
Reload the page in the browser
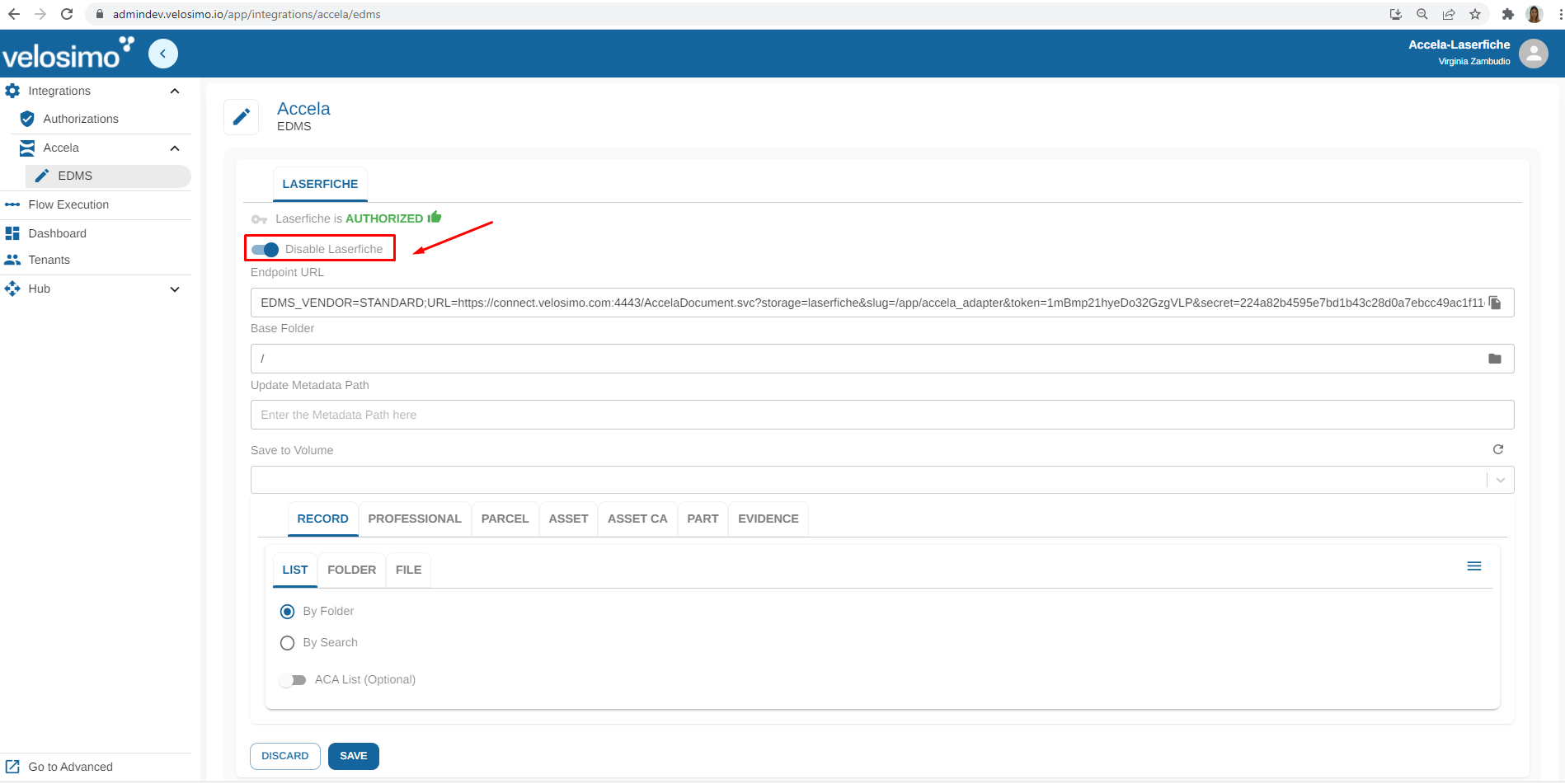point(67,14)
